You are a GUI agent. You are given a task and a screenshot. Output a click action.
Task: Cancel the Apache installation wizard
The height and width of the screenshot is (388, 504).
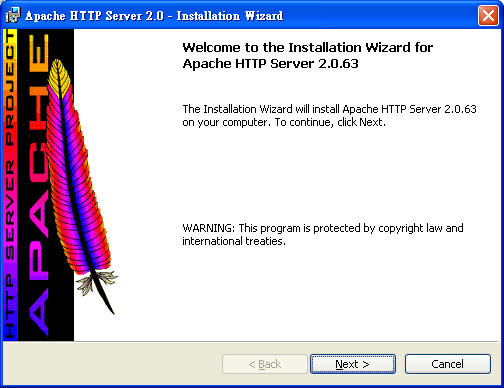click(x=448, y=364)
